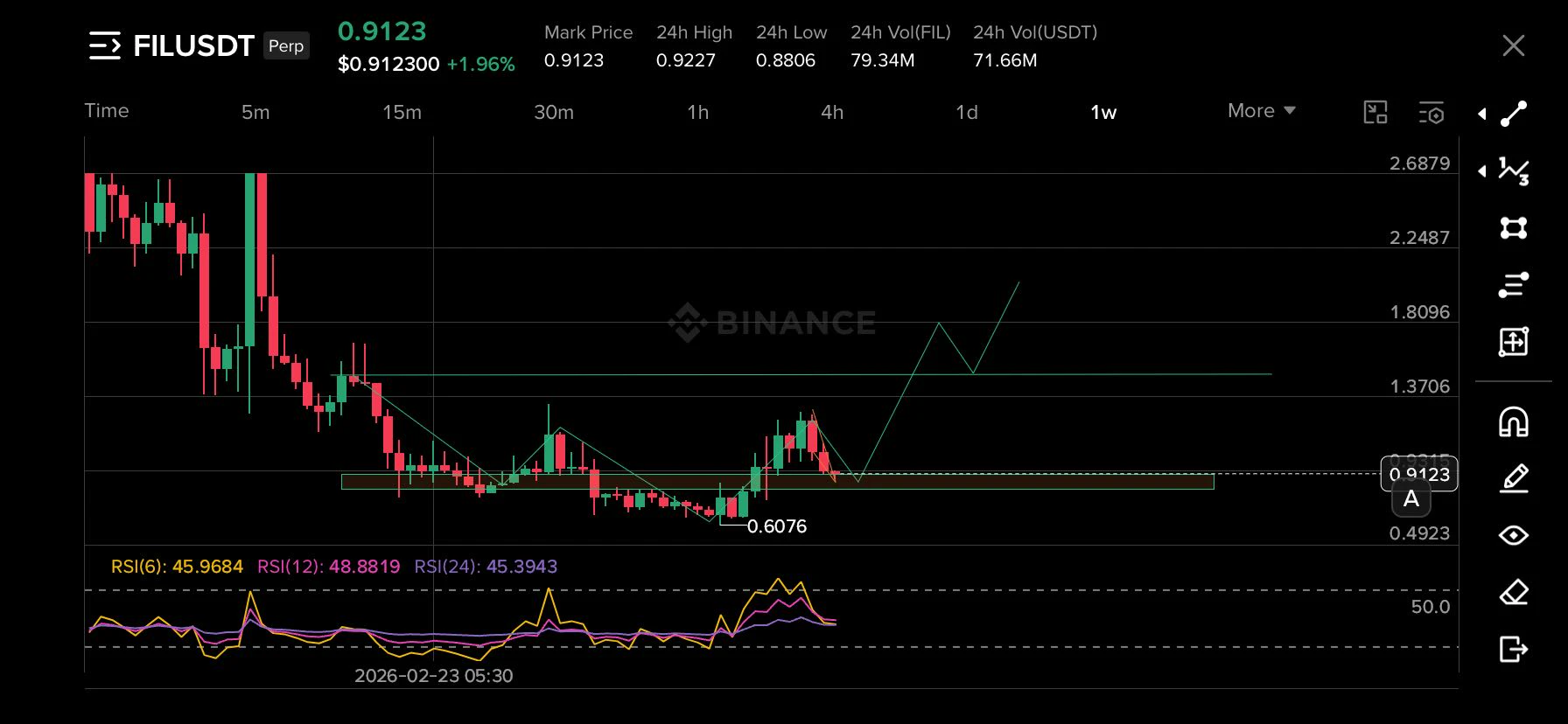
Task: Open the More timeframes dropdown
Action: pyautogui.click(x=1261, y=111)
